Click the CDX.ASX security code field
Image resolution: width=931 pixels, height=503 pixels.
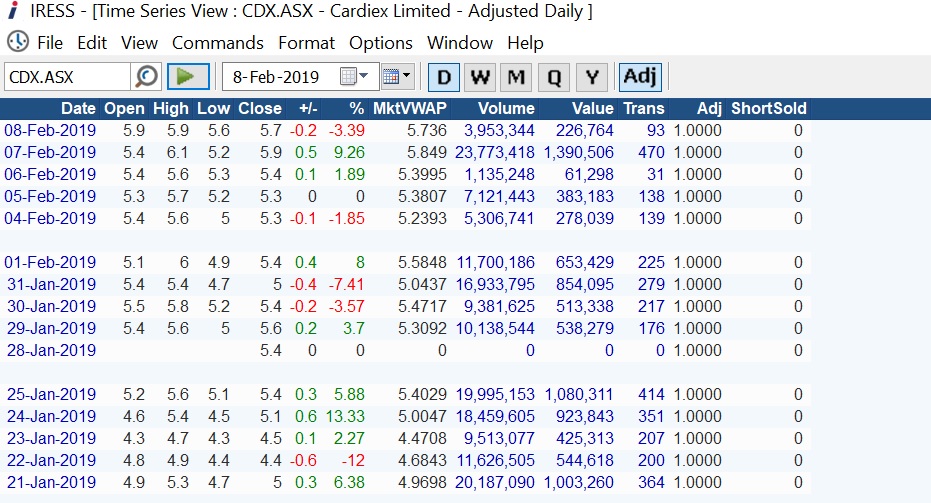click(x=67, y=77)
